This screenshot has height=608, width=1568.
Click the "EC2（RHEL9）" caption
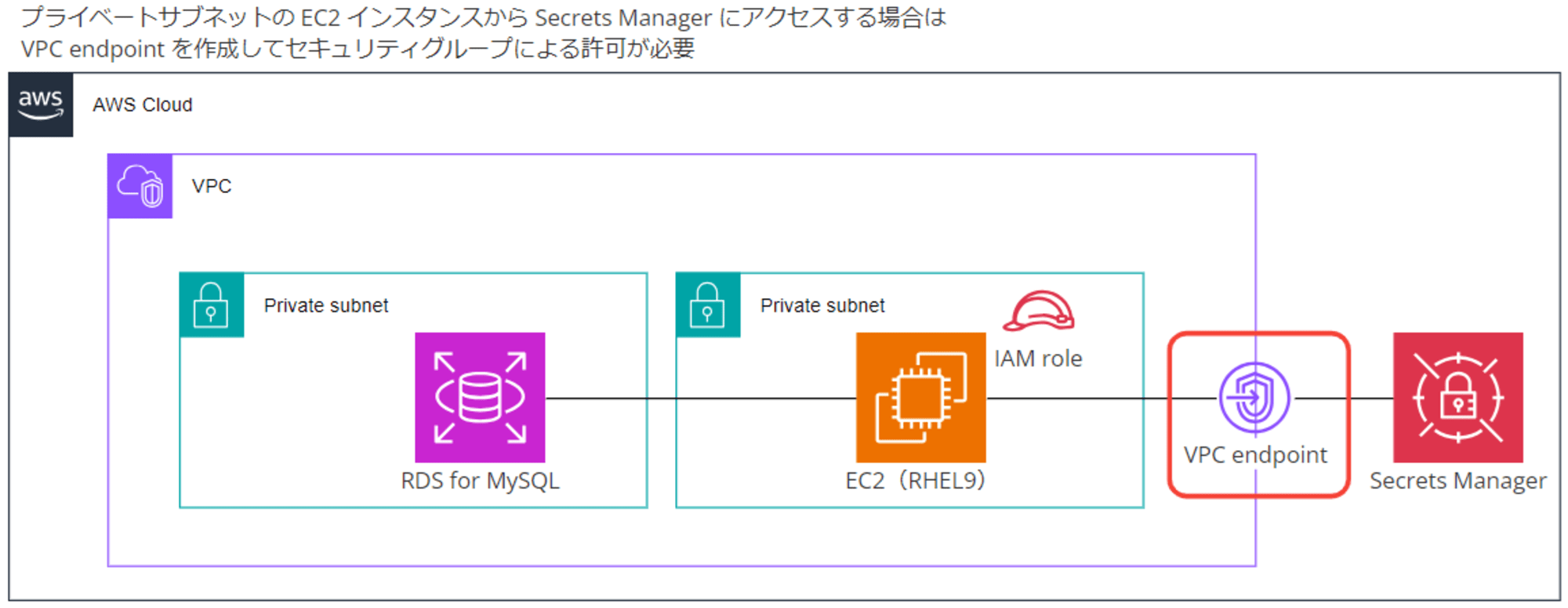click(x=916, y=481)
